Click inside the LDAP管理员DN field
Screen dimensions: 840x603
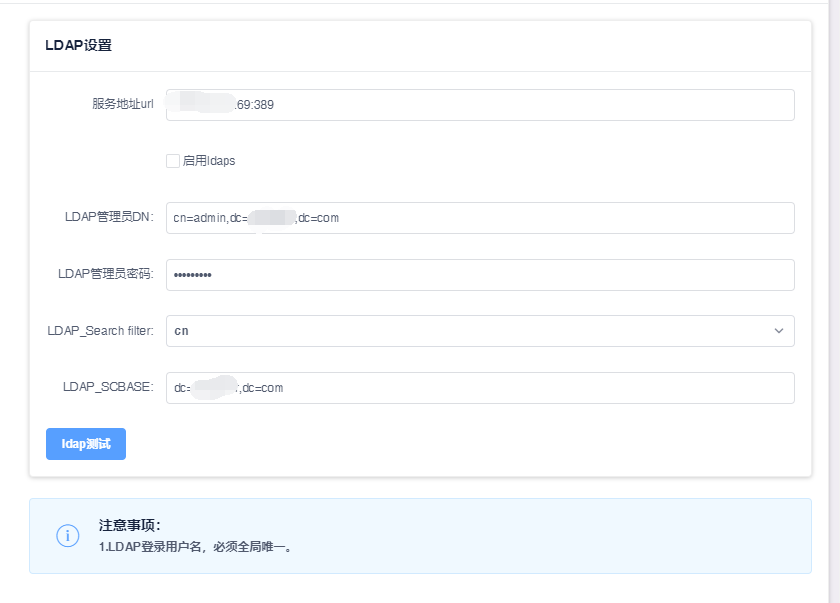[480, 218]
